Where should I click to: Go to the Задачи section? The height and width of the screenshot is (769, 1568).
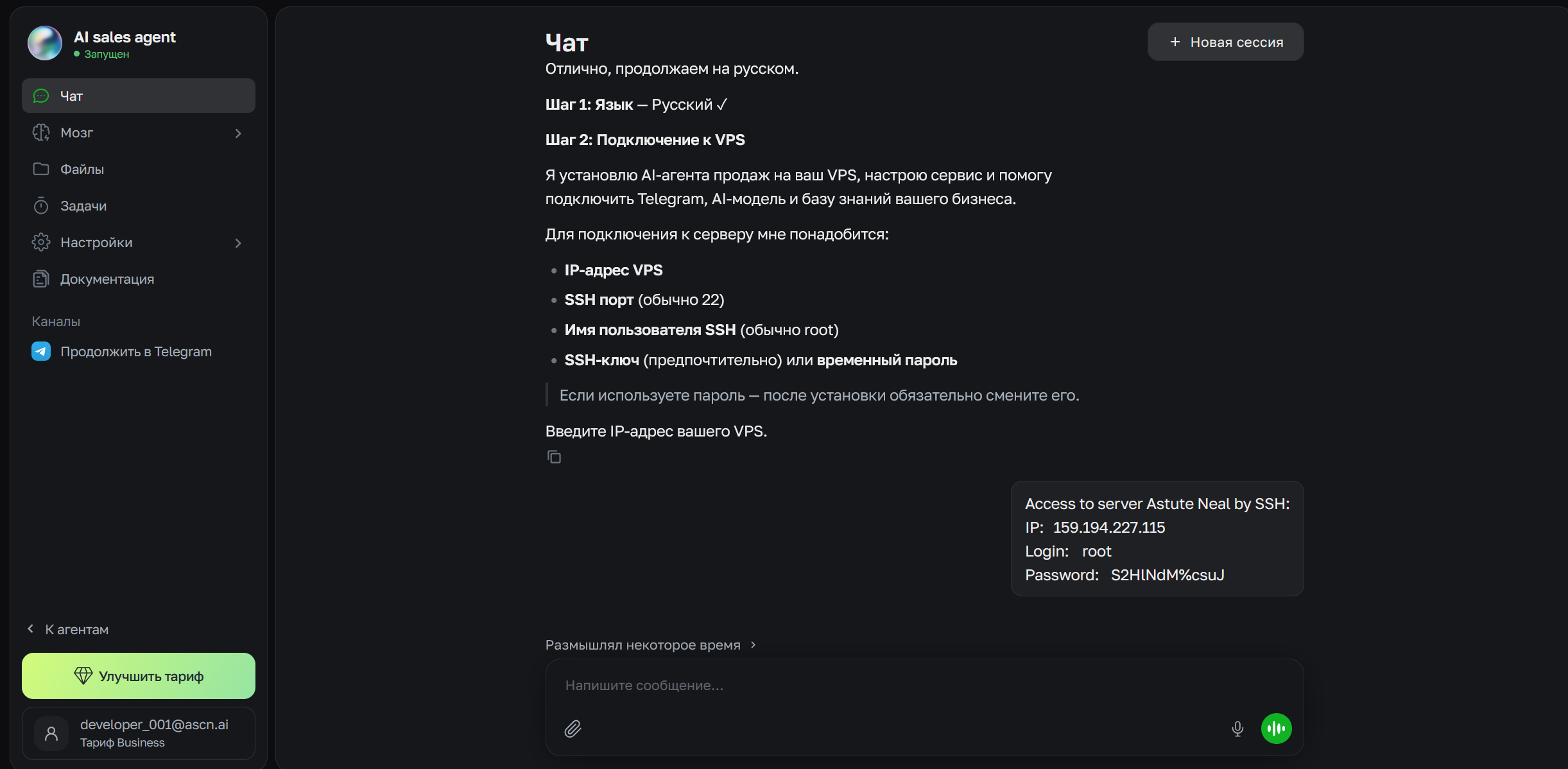click(139, 205)
